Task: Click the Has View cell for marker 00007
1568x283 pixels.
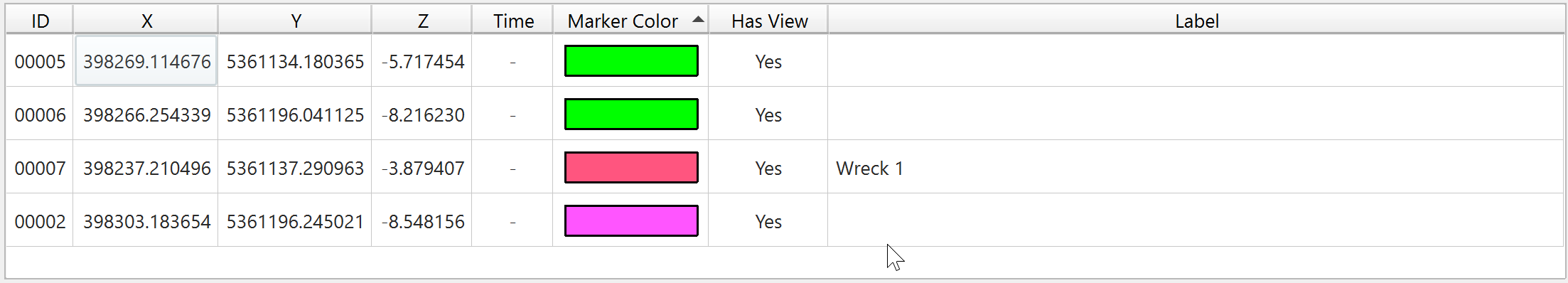Action: pyautogui.click(x=768, y=168)
